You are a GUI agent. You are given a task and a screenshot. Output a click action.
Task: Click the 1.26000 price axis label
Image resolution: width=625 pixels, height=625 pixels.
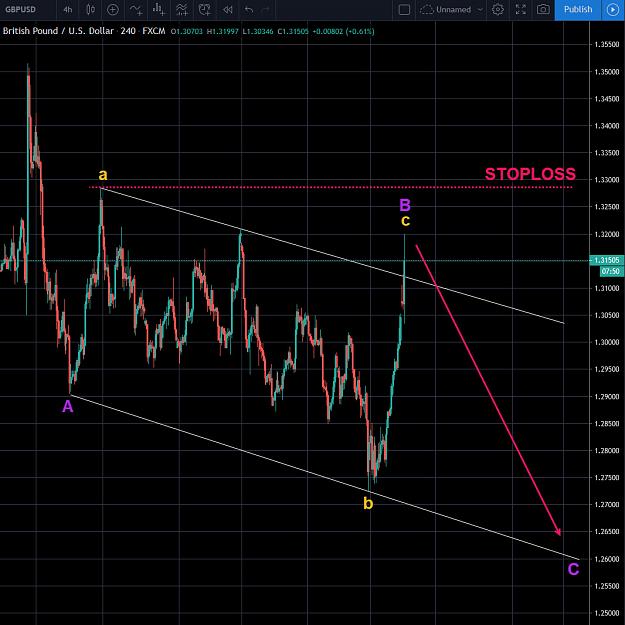coord(607,559)
